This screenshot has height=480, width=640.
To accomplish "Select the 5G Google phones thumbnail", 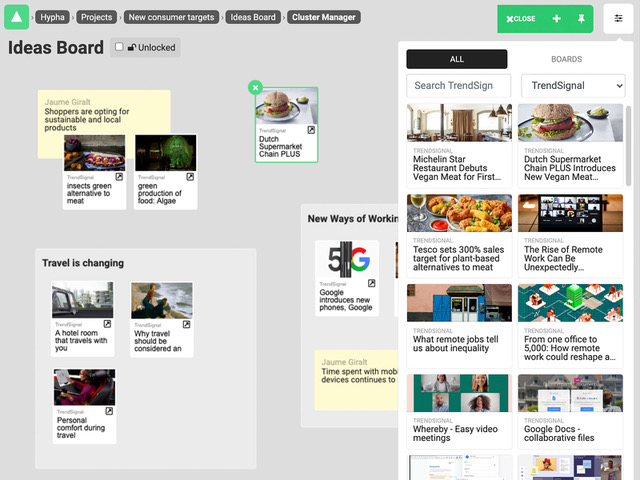I will tap(347, 259).
